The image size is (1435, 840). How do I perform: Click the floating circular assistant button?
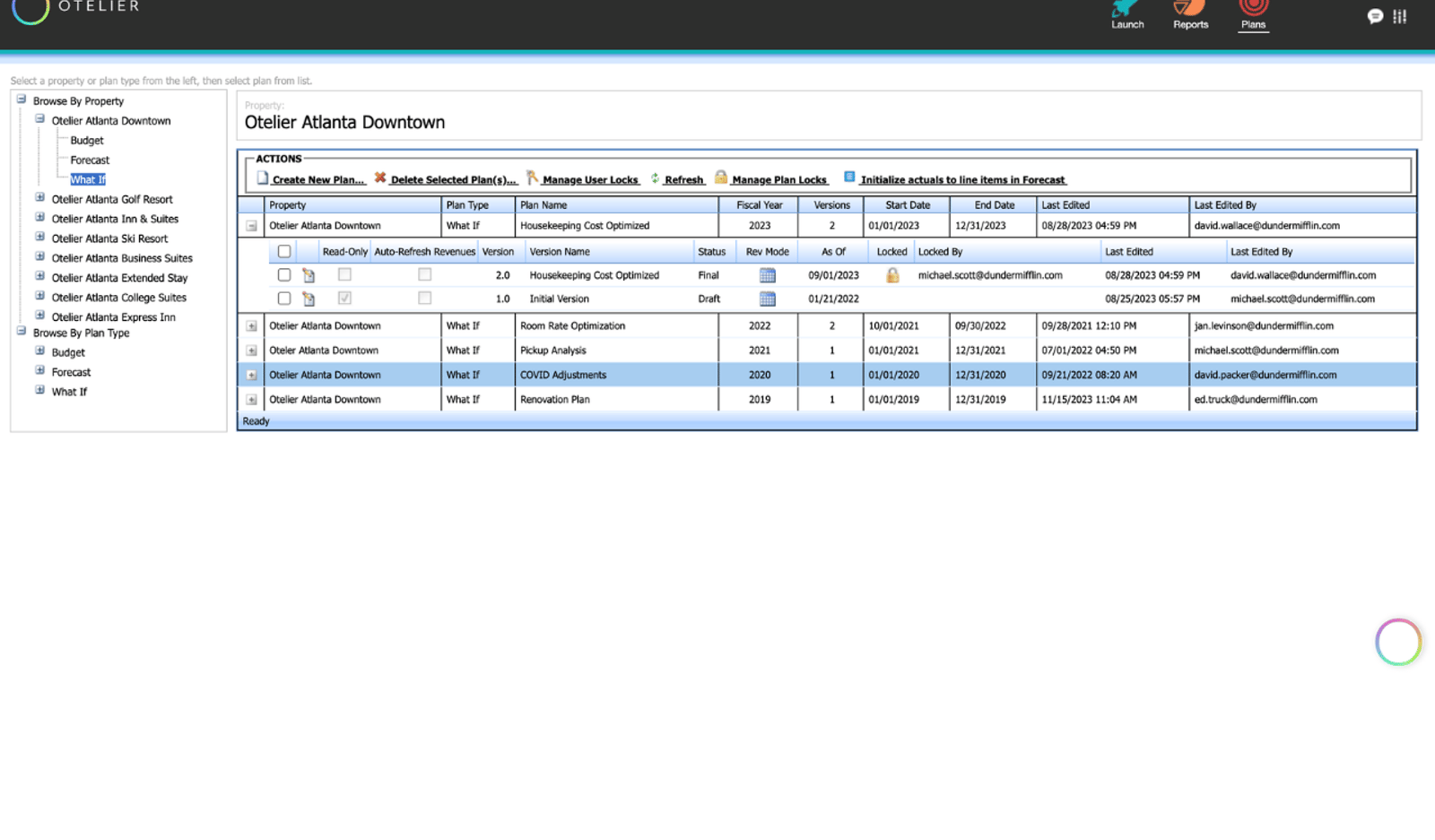pos(1398,642)
